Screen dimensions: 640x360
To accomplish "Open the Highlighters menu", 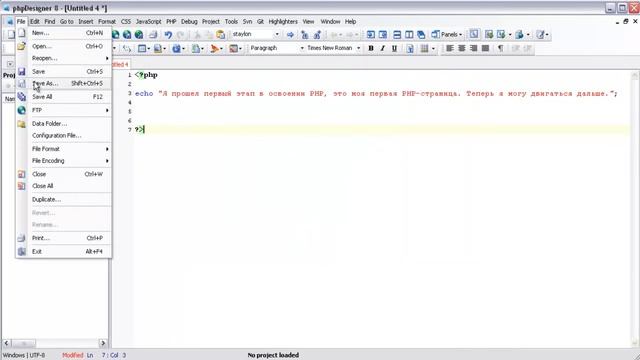I will pyautogui.click(x=283, y=22).
